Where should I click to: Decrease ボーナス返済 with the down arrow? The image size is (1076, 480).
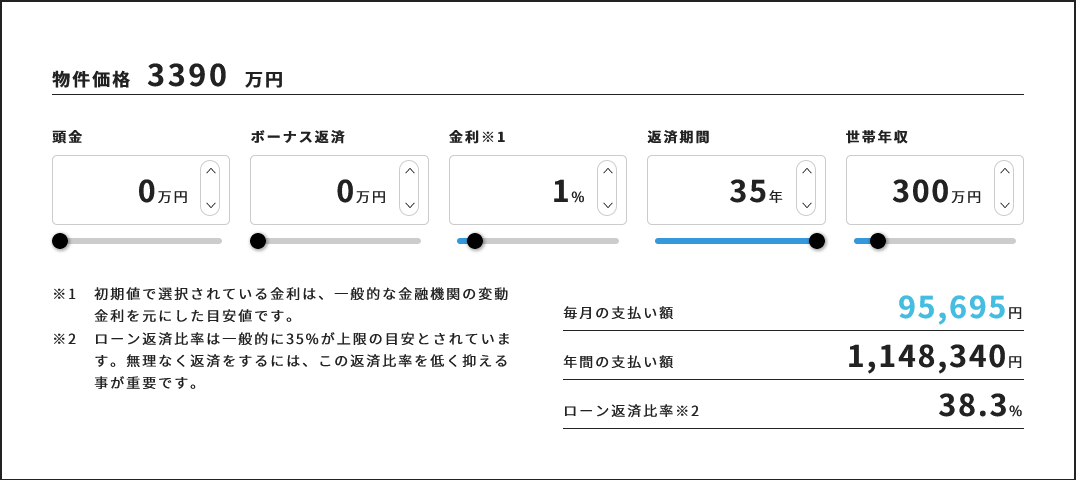tap(409, 205)
